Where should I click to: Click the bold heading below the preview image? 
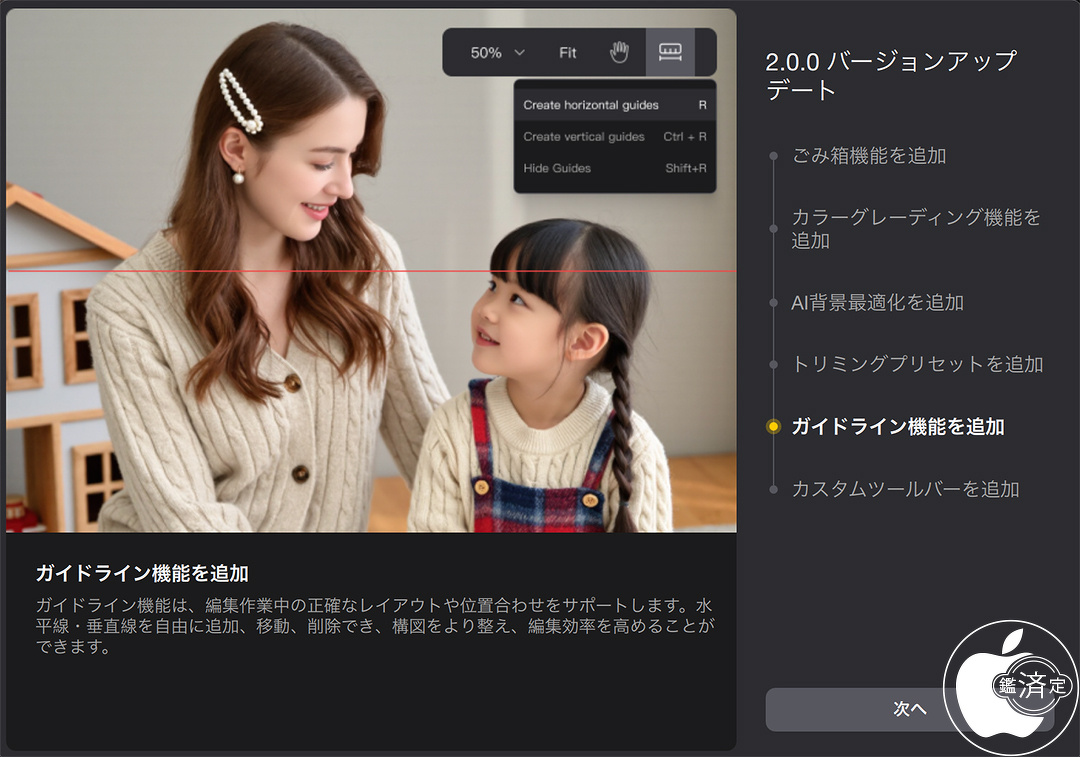pos(141,574)
